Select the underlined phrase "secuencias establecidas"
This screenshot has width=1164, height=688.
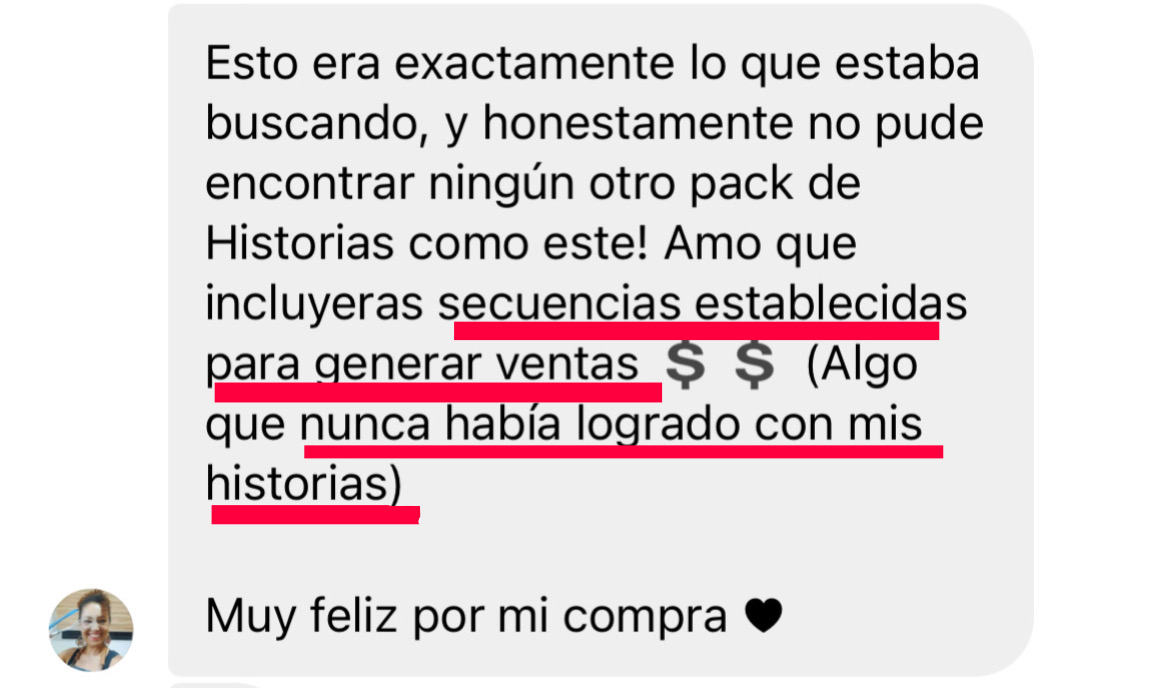[702, 304]
